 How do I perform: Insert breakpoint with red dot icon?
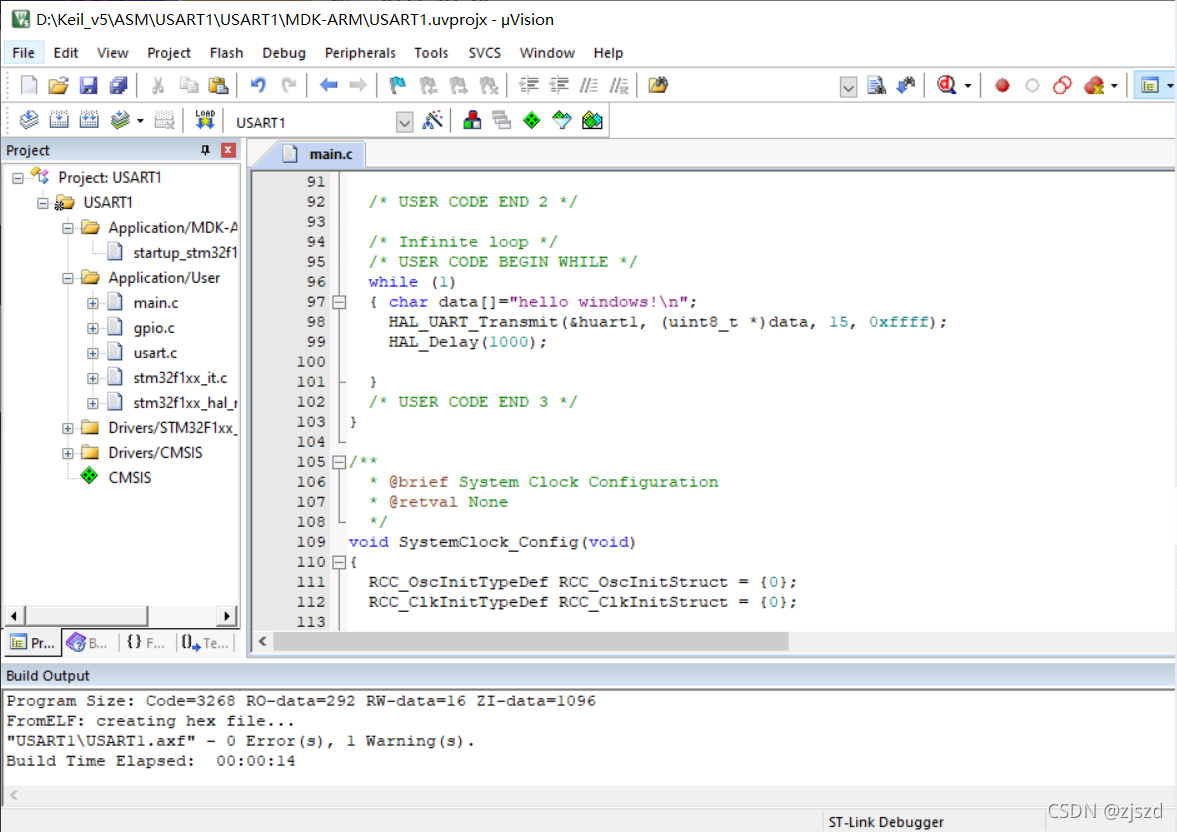pos(1002,86)
